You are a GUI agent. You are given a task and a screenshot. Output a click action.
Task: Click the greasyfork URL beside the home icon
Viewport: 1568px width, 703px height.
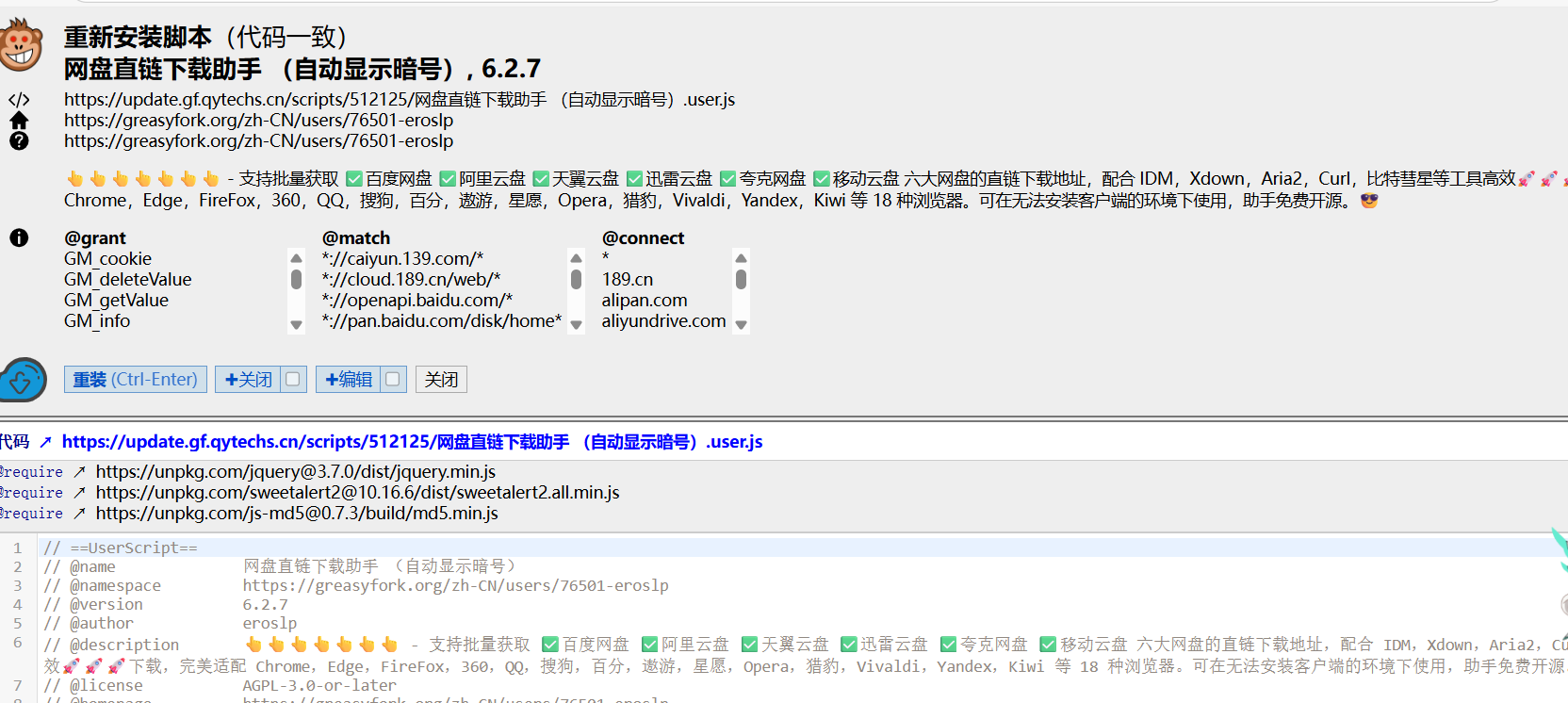click(259, 121)
